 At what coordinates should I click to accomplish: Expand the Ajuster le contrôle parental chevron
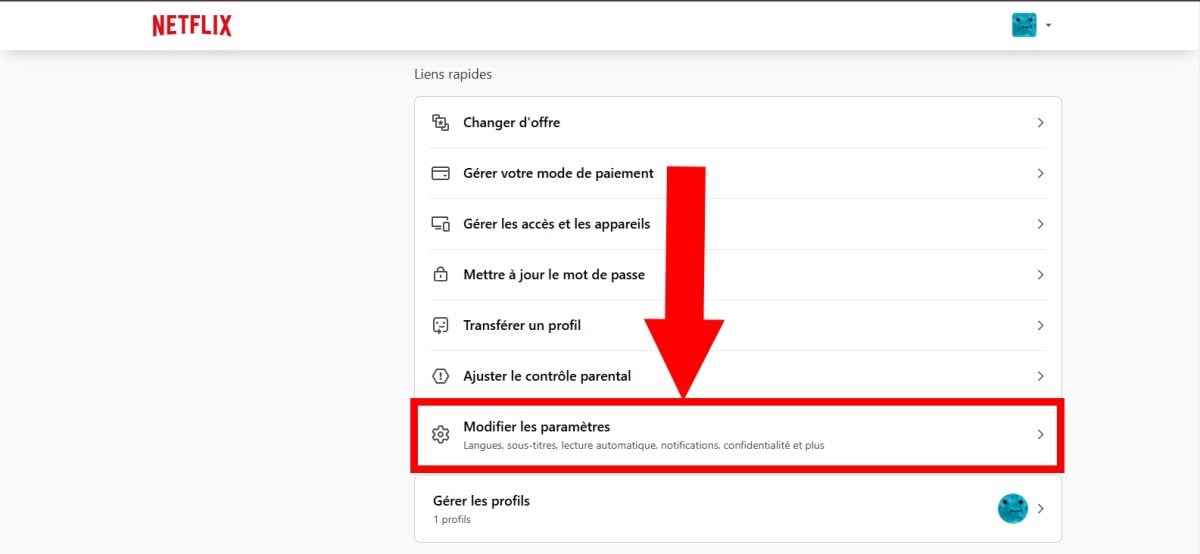click(1040, 376)
